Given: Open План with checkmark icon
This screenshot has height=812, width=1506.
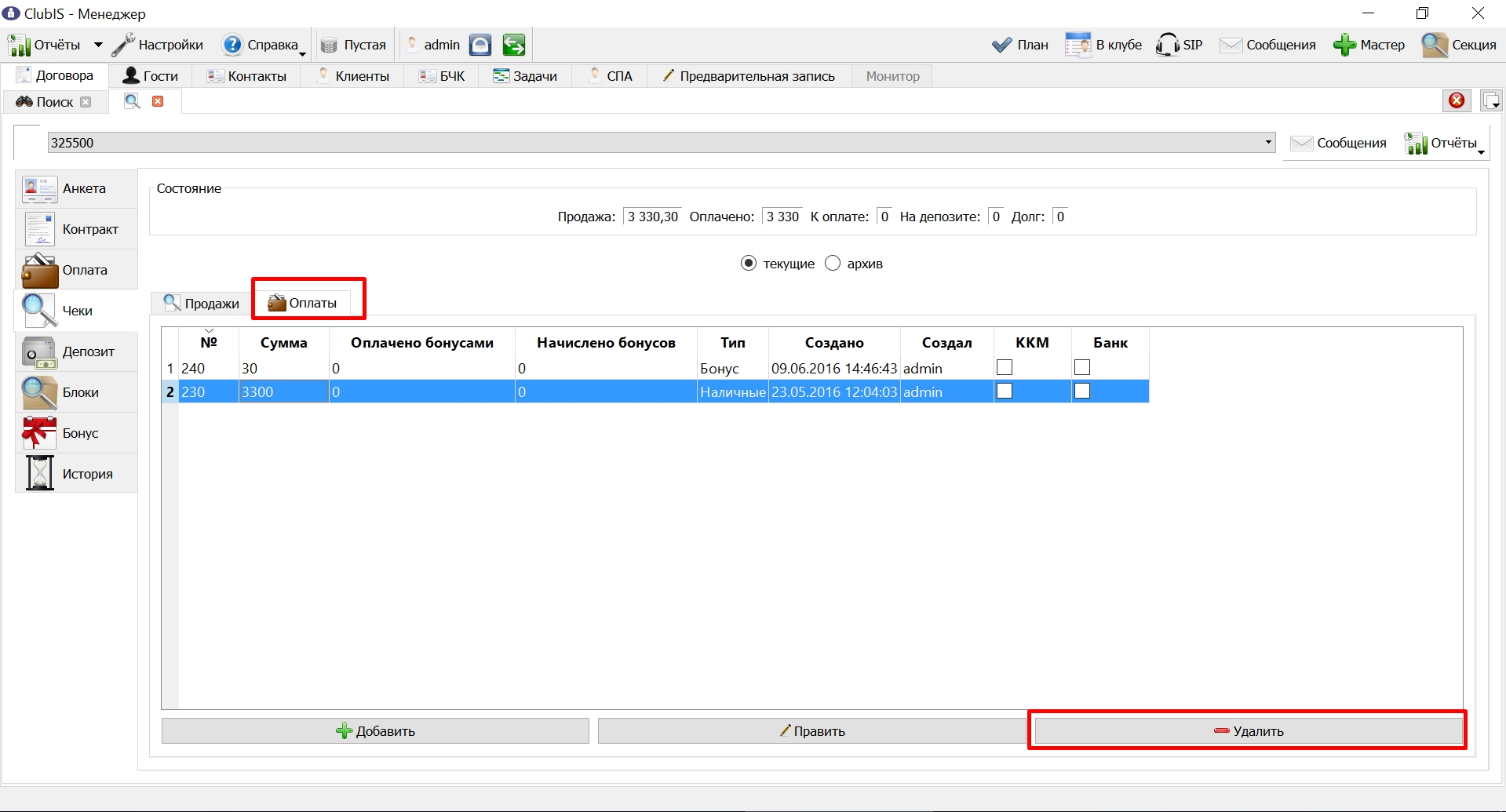Looking at the screenshot, I should (1019, 45).
